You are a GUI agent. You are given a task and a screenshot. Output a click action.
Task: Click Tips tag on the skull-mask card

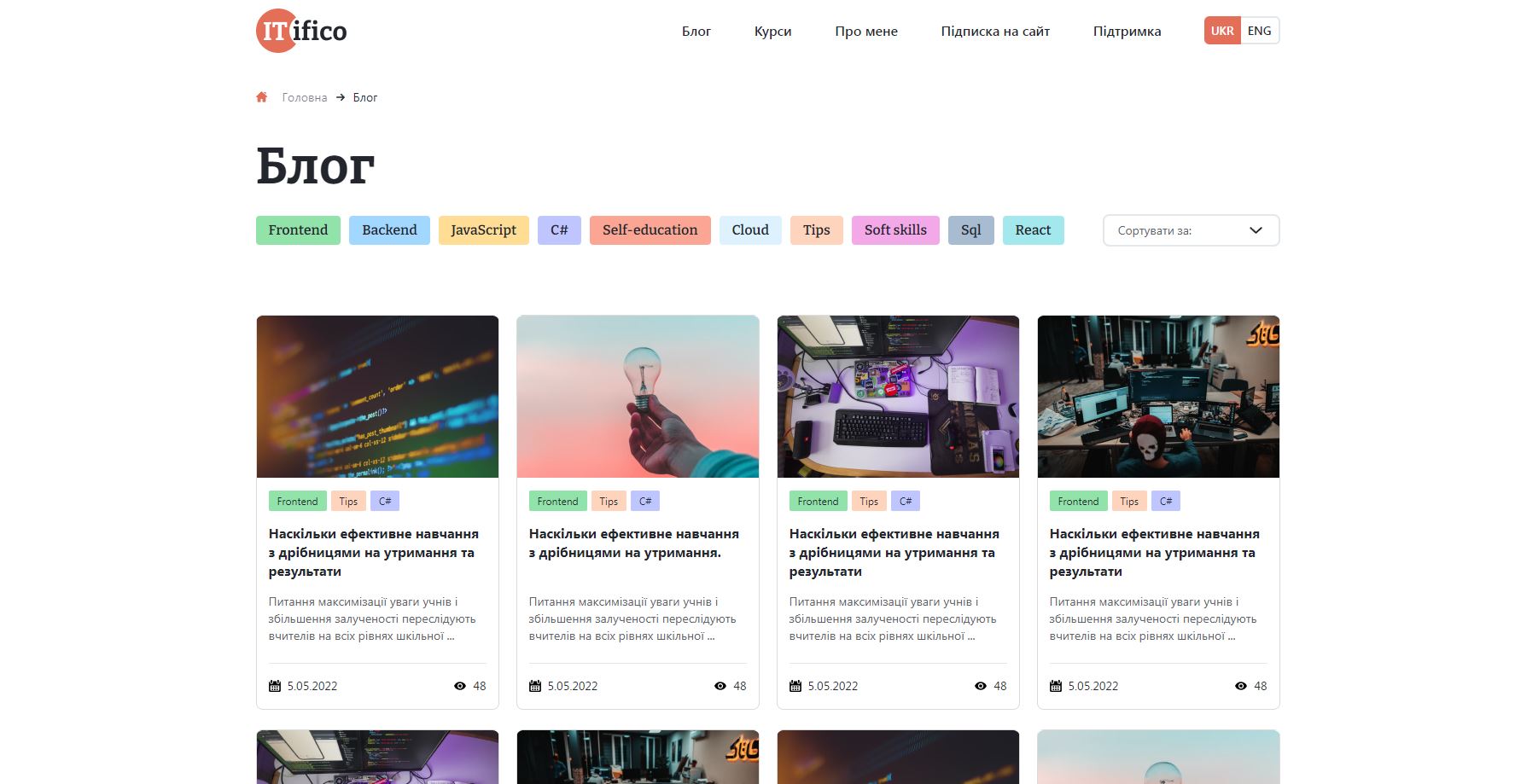click(1129, 501)
